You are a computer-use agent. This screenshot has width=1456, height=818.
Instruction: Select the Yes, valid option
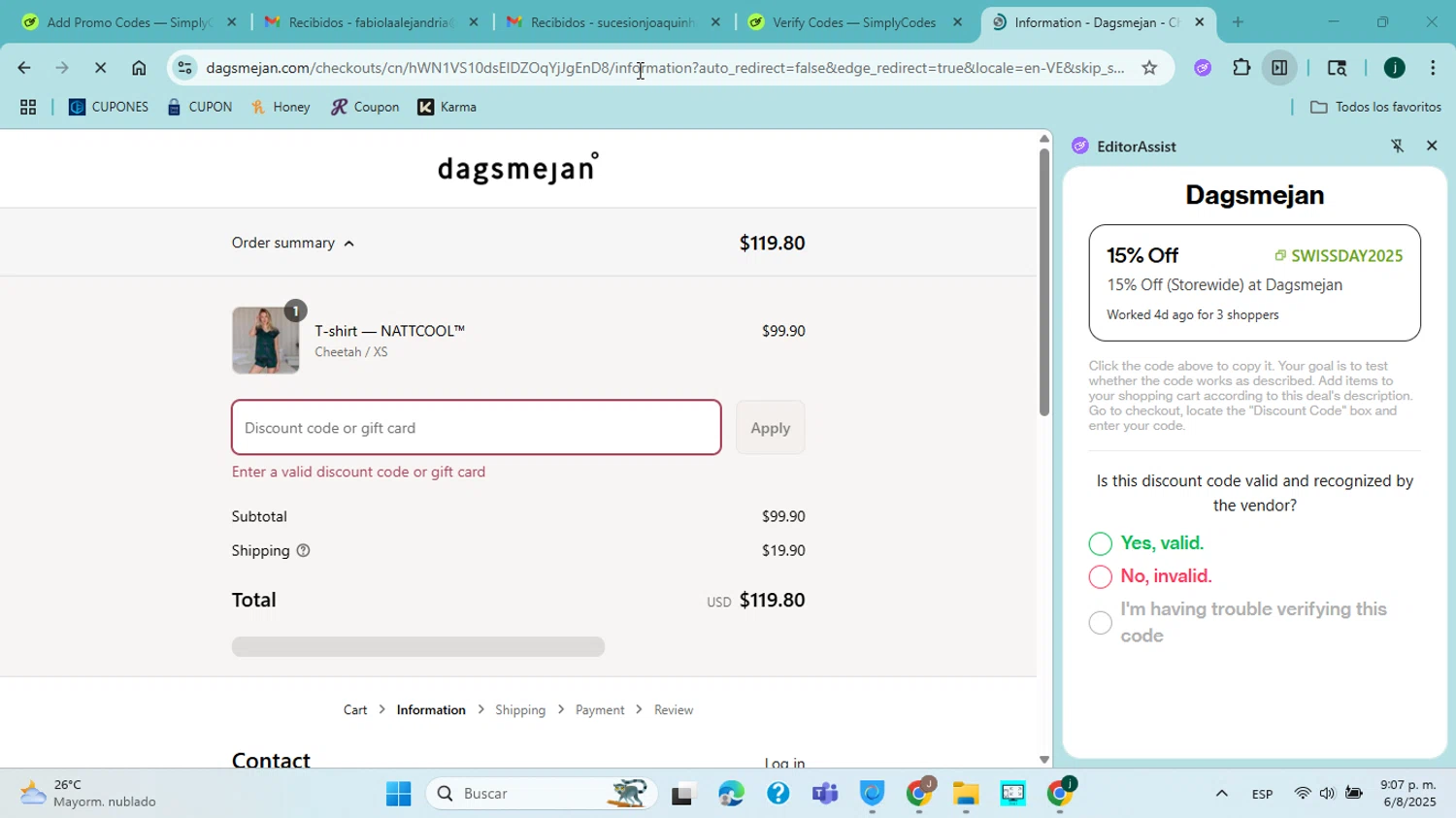pyautogui.click(x=1100, y=543)
